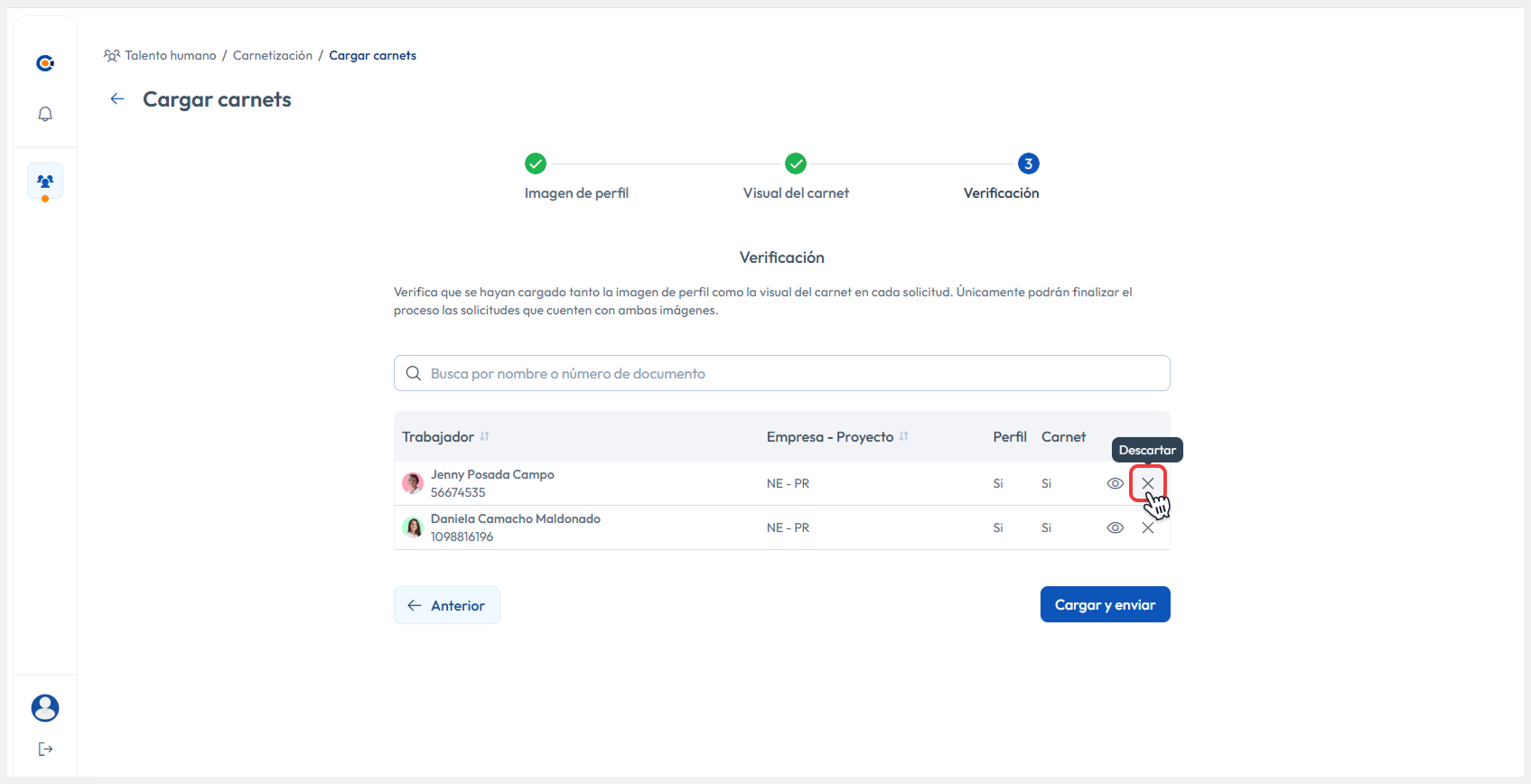Open user profile avatar icon
This screenshot has width=1531, height=784.
(45, 708)
